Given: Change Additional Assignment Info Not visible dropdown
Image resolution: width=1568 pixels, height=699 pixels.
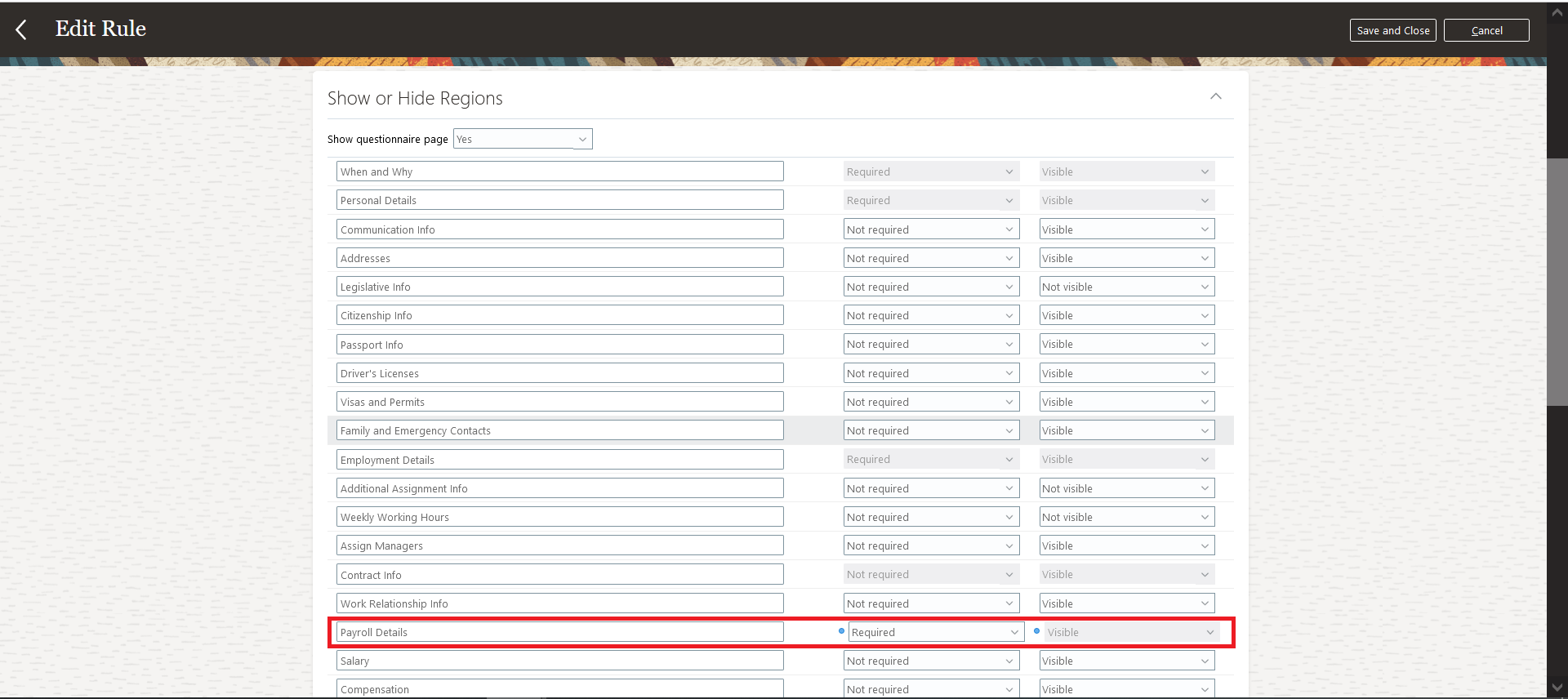Looking at the screenshot, I should [x=1127, y=488].
